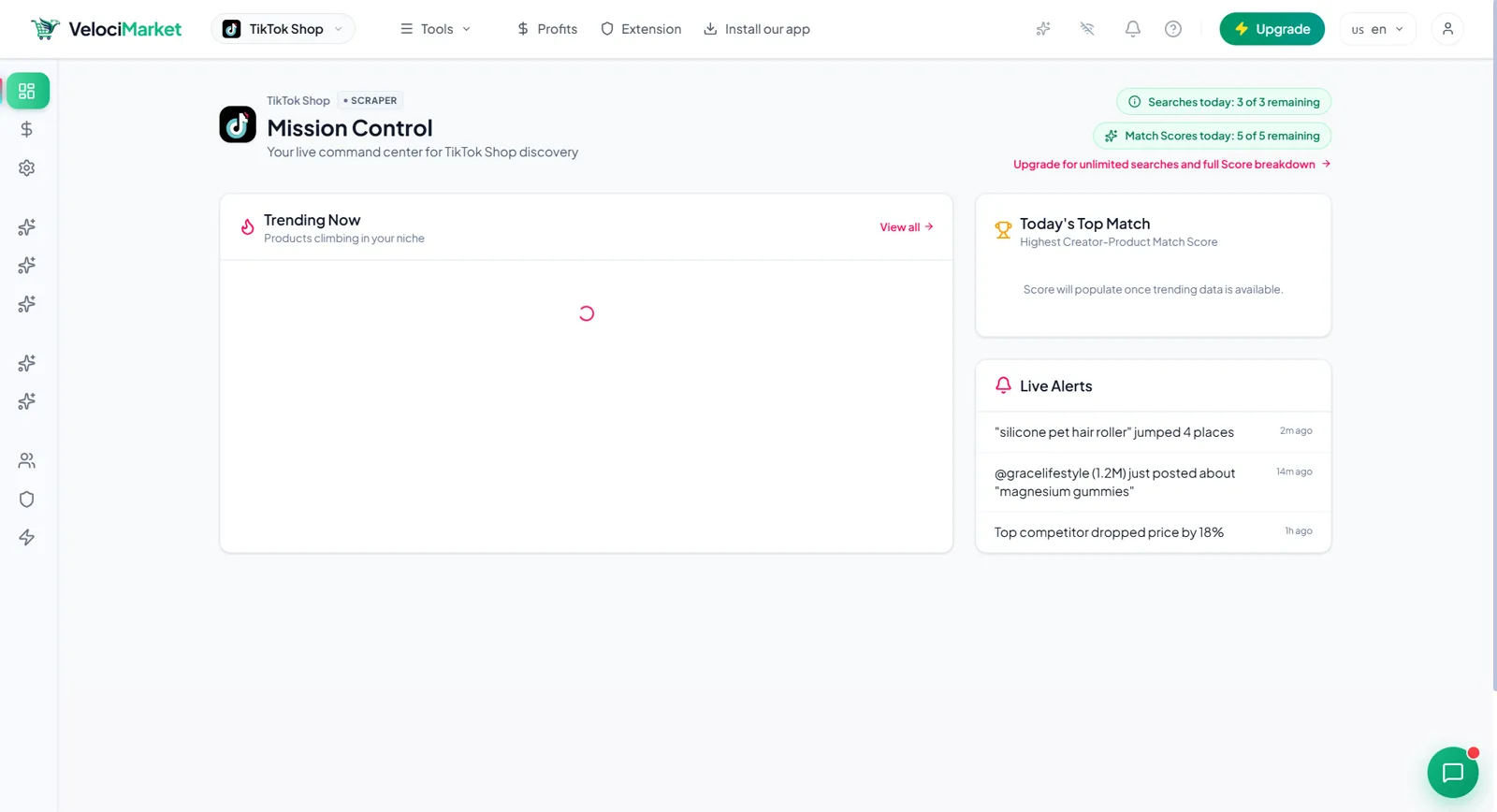
Task: Click the green Upgrade button
Action: tap(1272, 29)
